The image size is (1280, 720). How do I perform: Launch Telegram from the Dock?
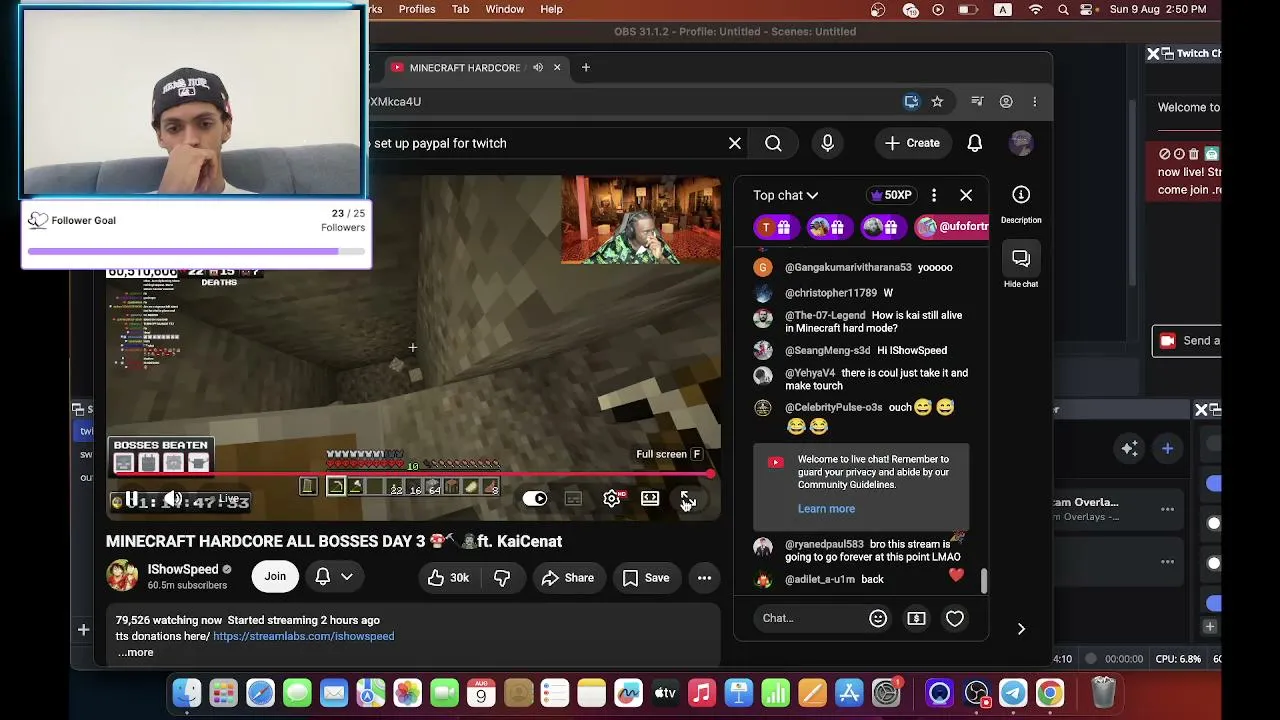pyautogui.click(x=1013, y=693)
